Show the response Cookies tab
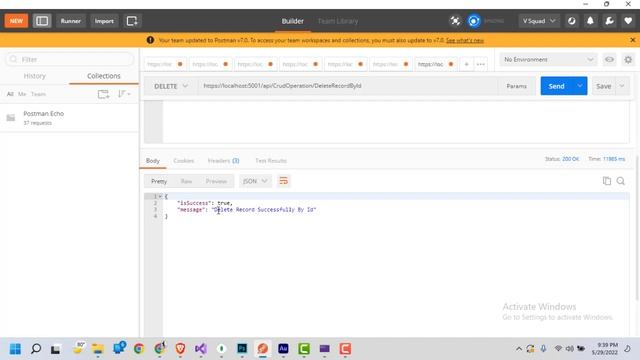The image size is (640, 360). point(184,161)
